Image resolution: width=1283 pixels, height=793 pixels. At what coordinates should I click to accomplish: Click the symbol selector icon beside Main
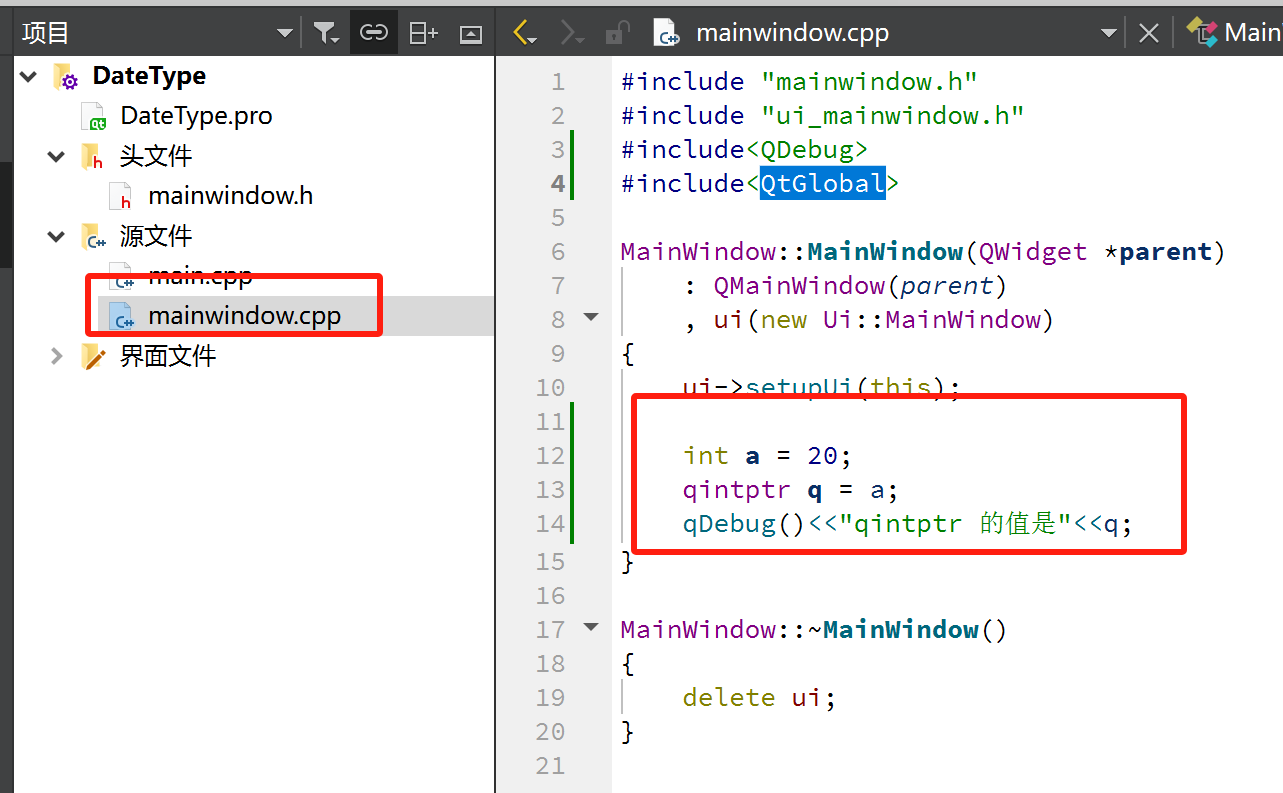[x=1201, y=32]
